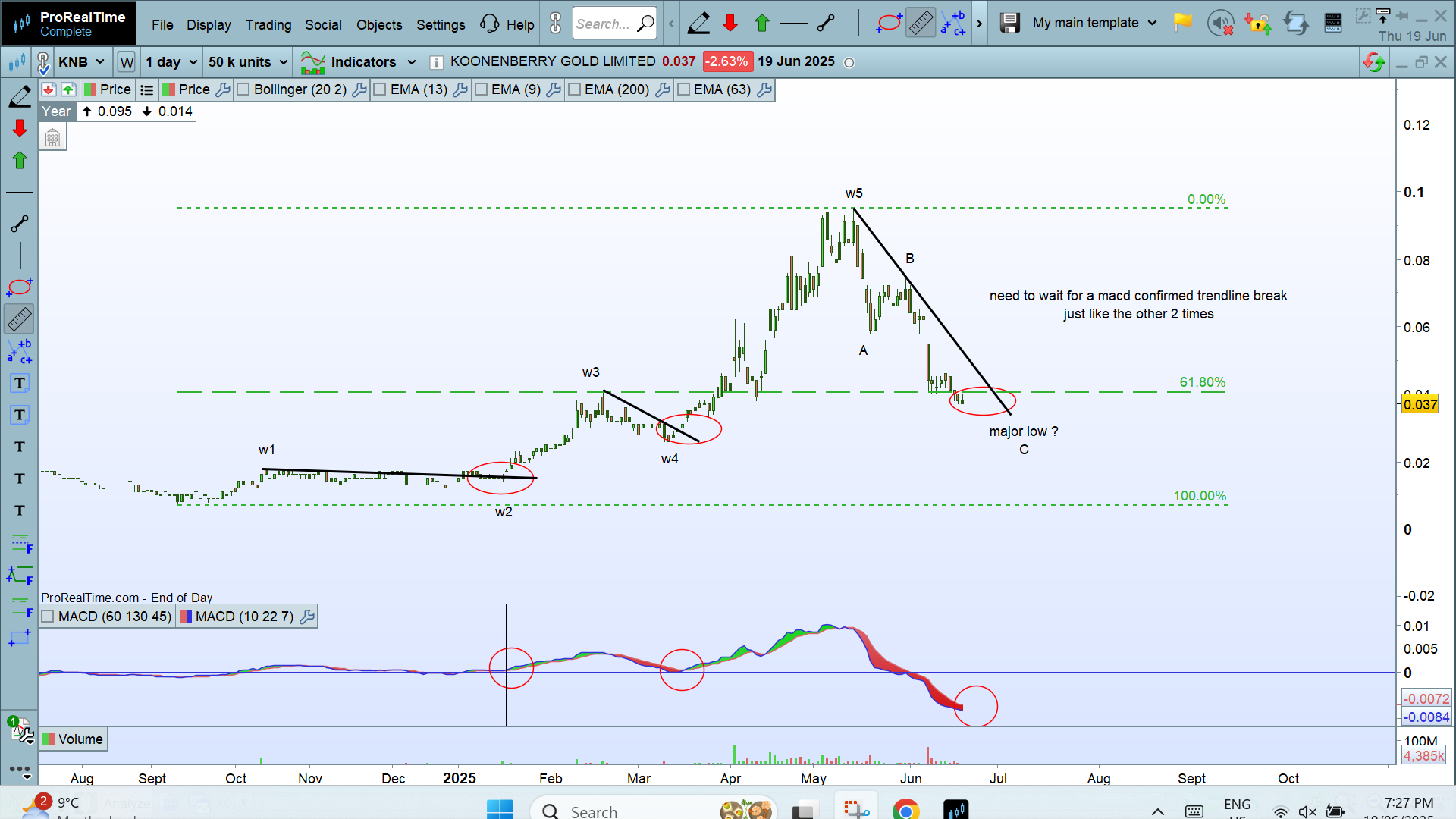Click the linked-group icon left of KNB
The height and width of the screenshot is (819, 1456).
pyautogui.click(x=43, y=62)
